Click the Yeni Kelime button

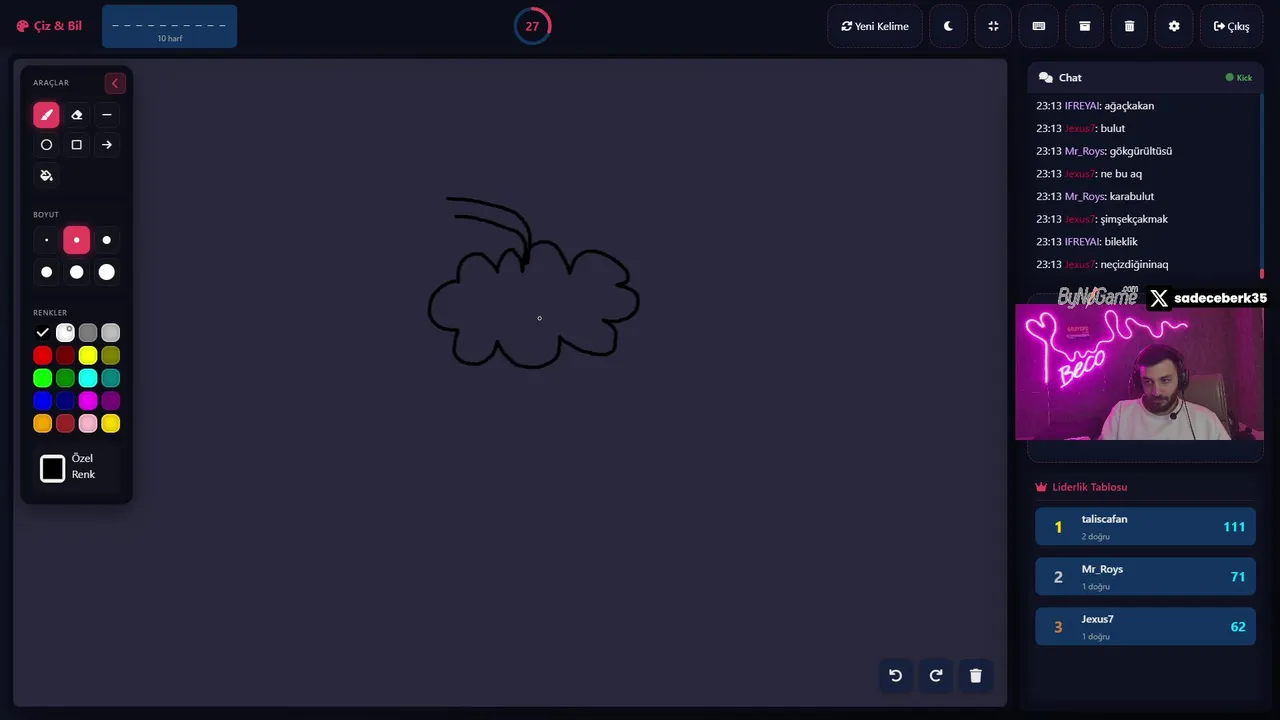click(875, 26)
